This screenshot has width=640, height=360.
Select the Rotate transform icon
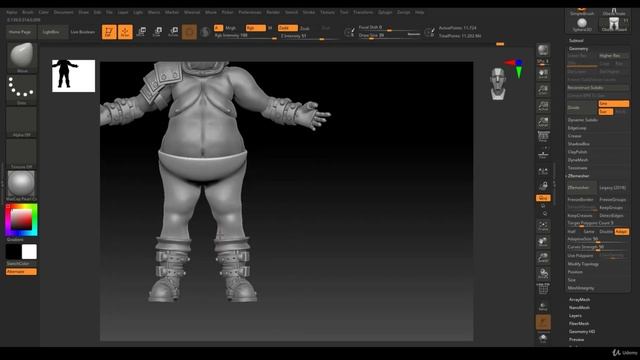[x=173, y=32]
